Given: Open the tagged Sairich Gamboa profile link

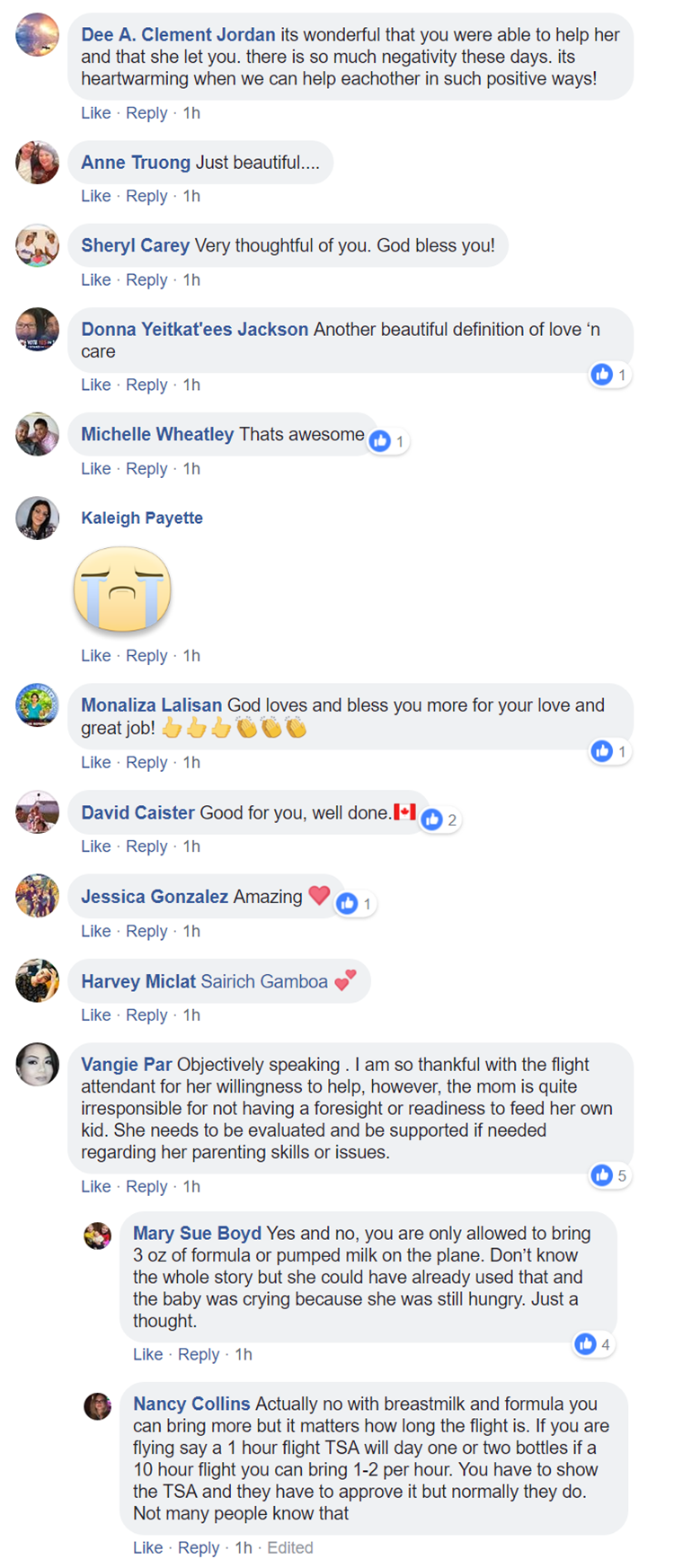Looking at the screenshot, I should 264,981.
